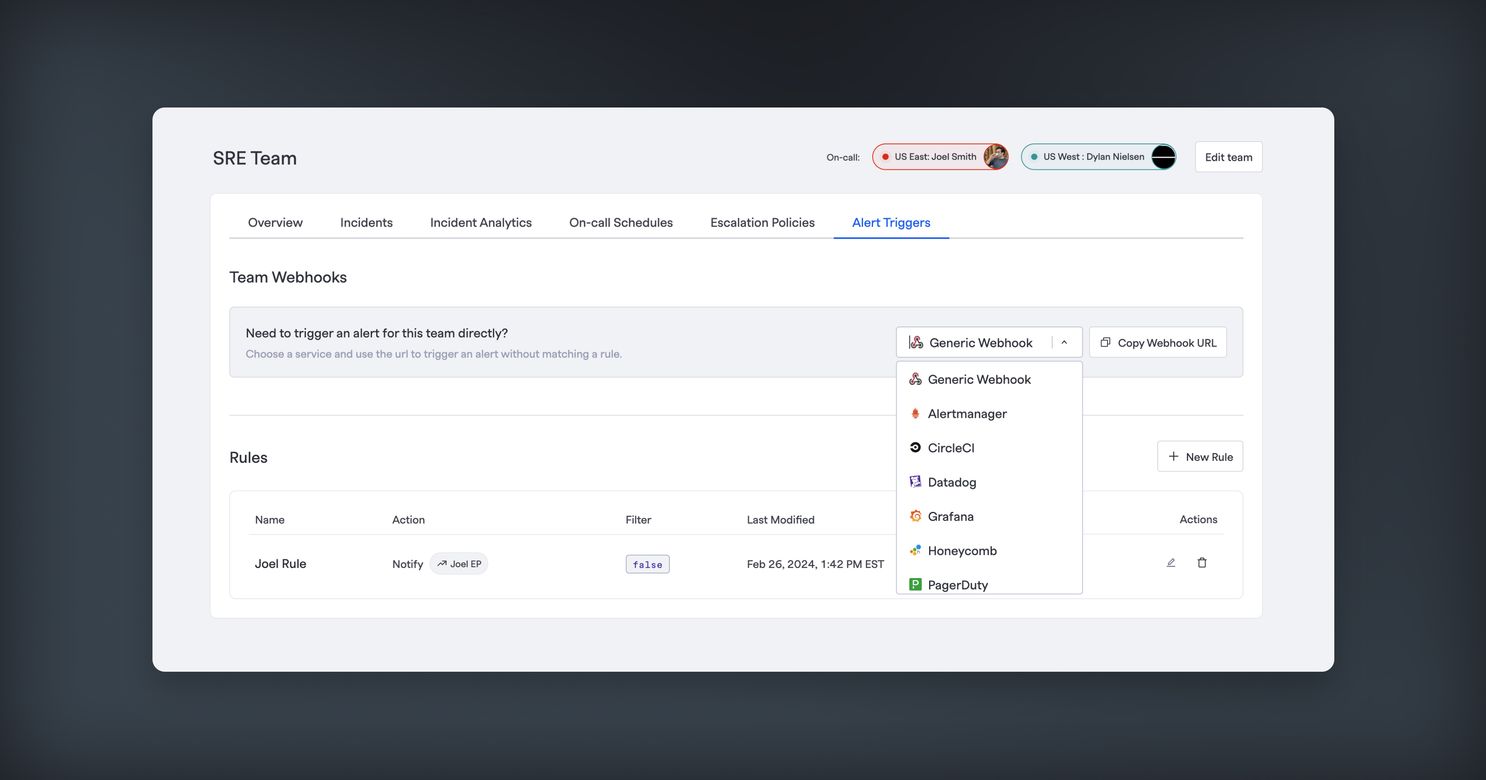1486x780 pixels.
Task: Open the US East: Joel Smith on-call badge
Action: click(940, 157)
